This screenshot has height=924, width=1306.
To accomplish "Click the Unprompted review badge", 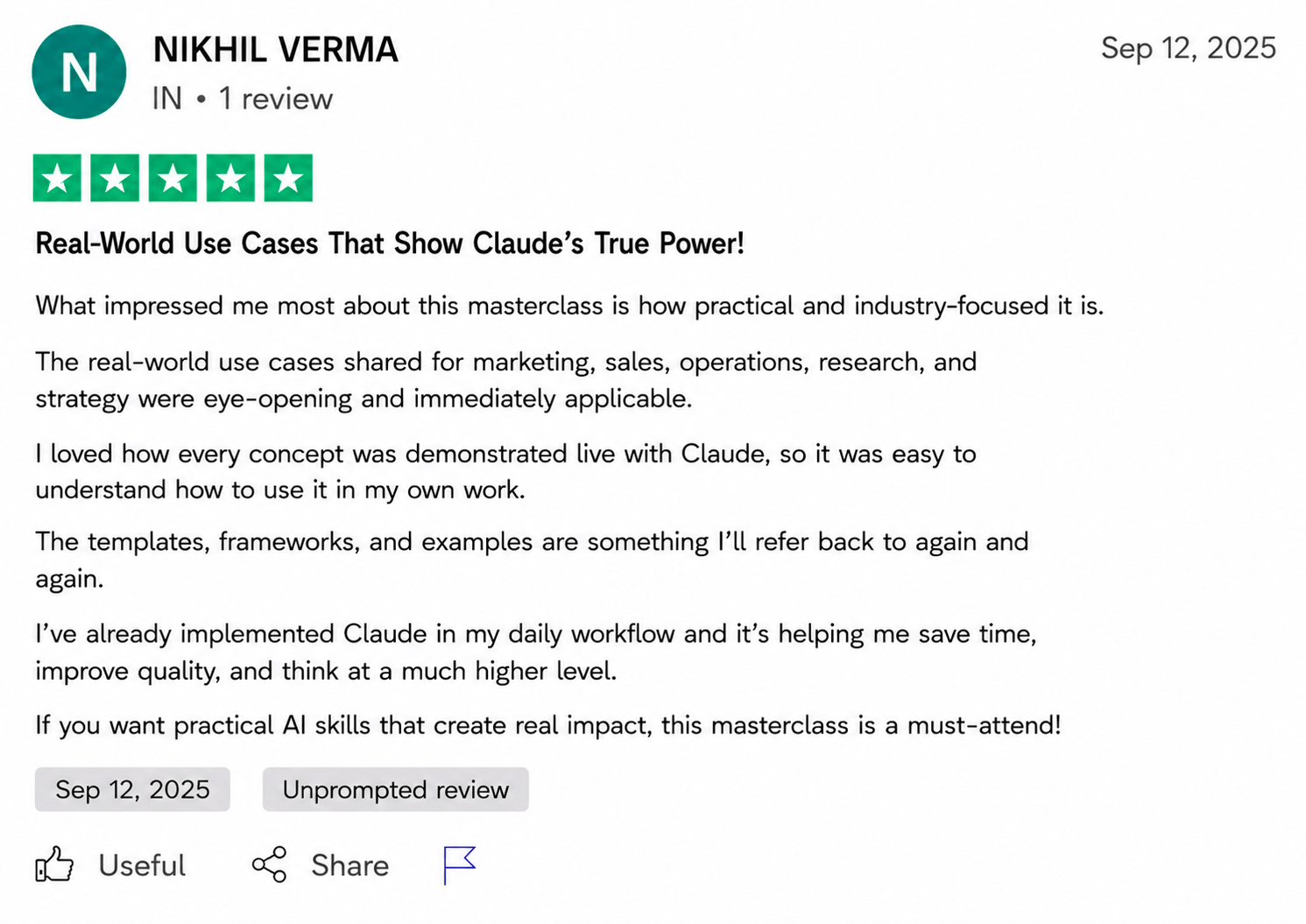I will click(x=396, y=789).
